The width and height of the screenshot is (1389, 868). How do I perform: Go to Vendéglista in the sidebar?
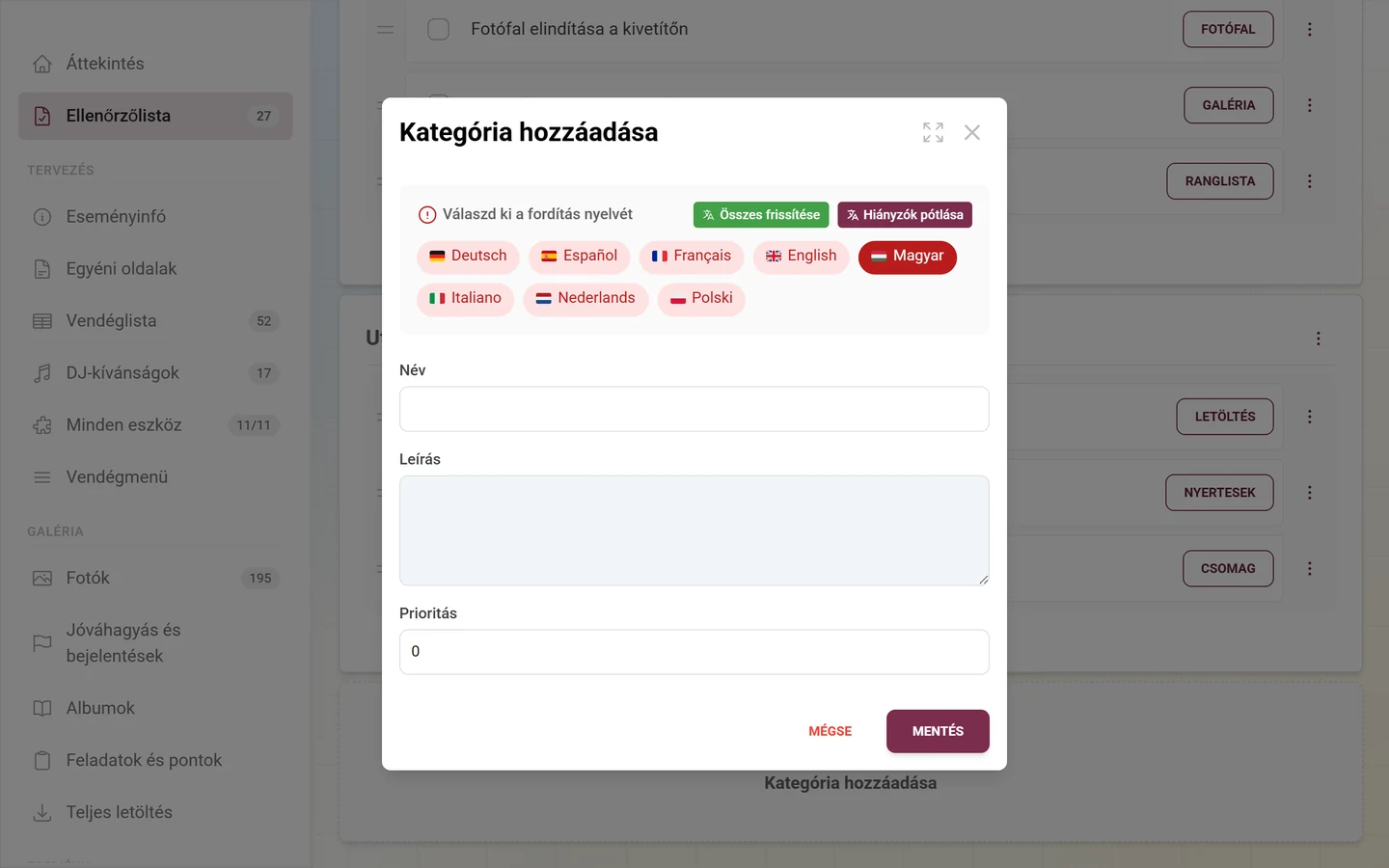155,321
